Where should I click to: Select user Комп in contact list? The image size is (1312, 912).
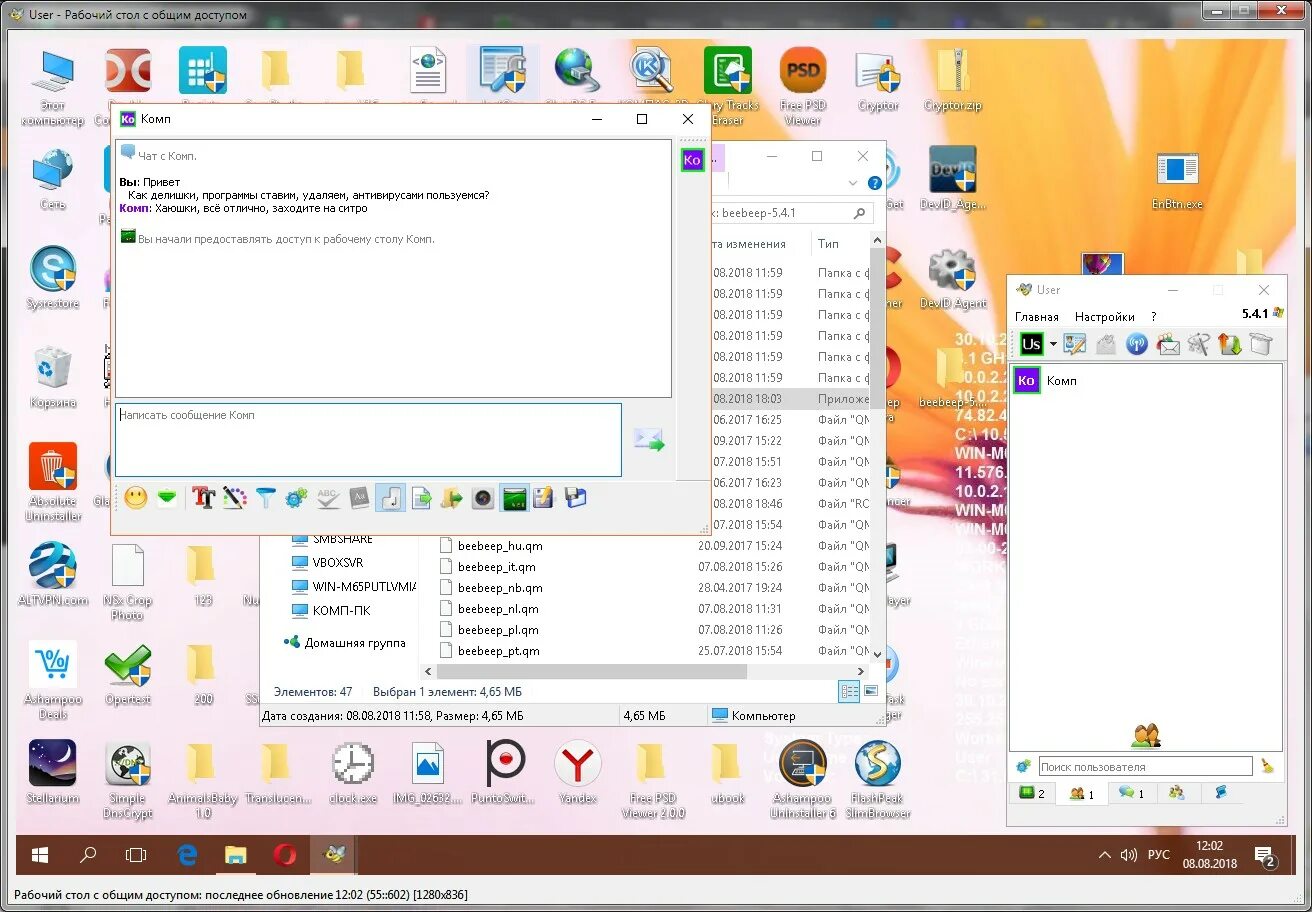point(1146,381)
